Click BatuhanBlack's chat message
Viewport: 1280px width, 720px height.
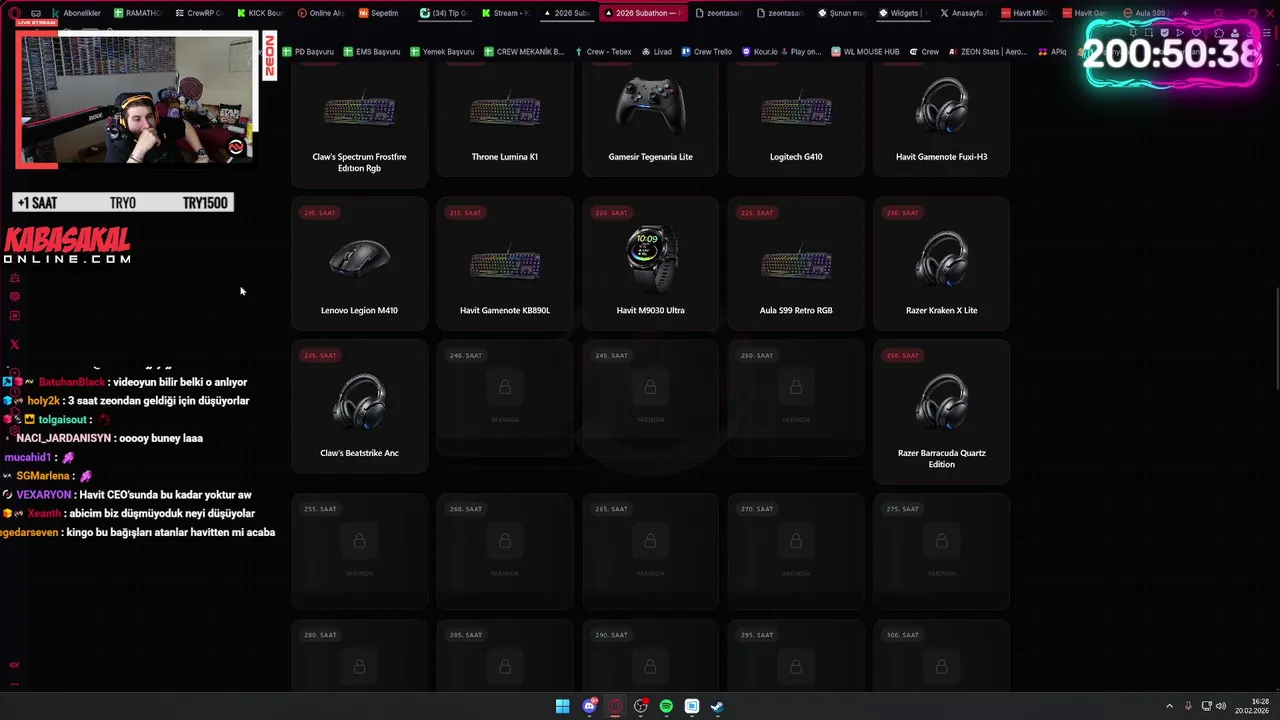[x=125, y=382]
